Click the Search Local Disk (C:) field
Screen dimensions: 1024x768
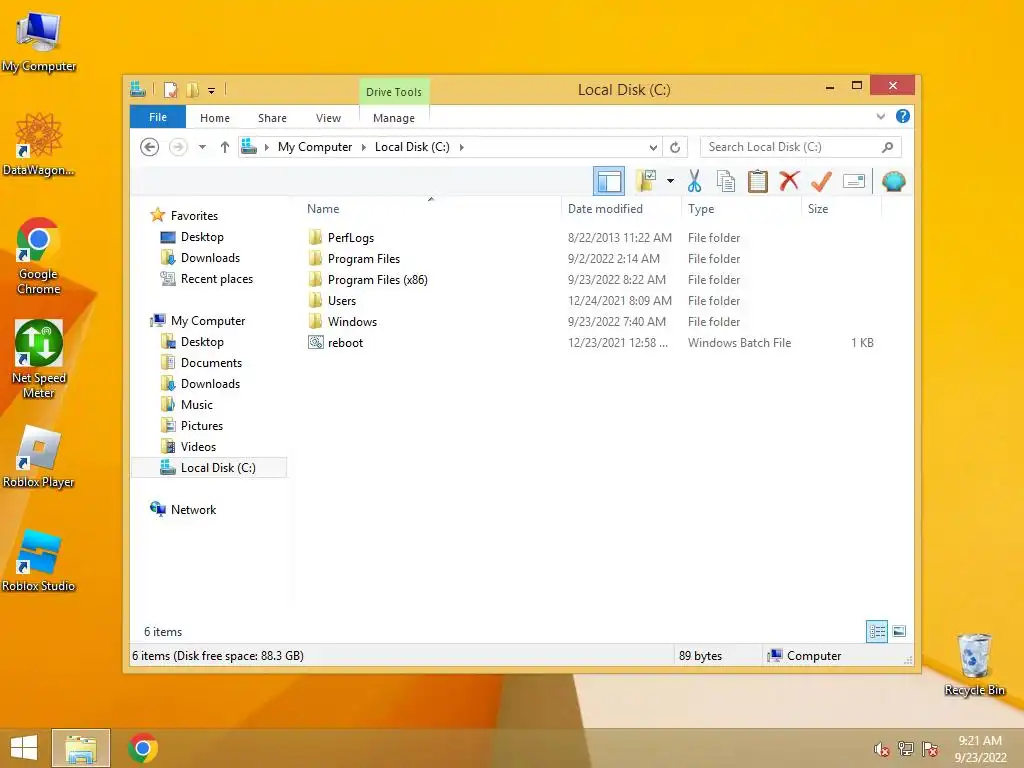[x=801, y=147]
